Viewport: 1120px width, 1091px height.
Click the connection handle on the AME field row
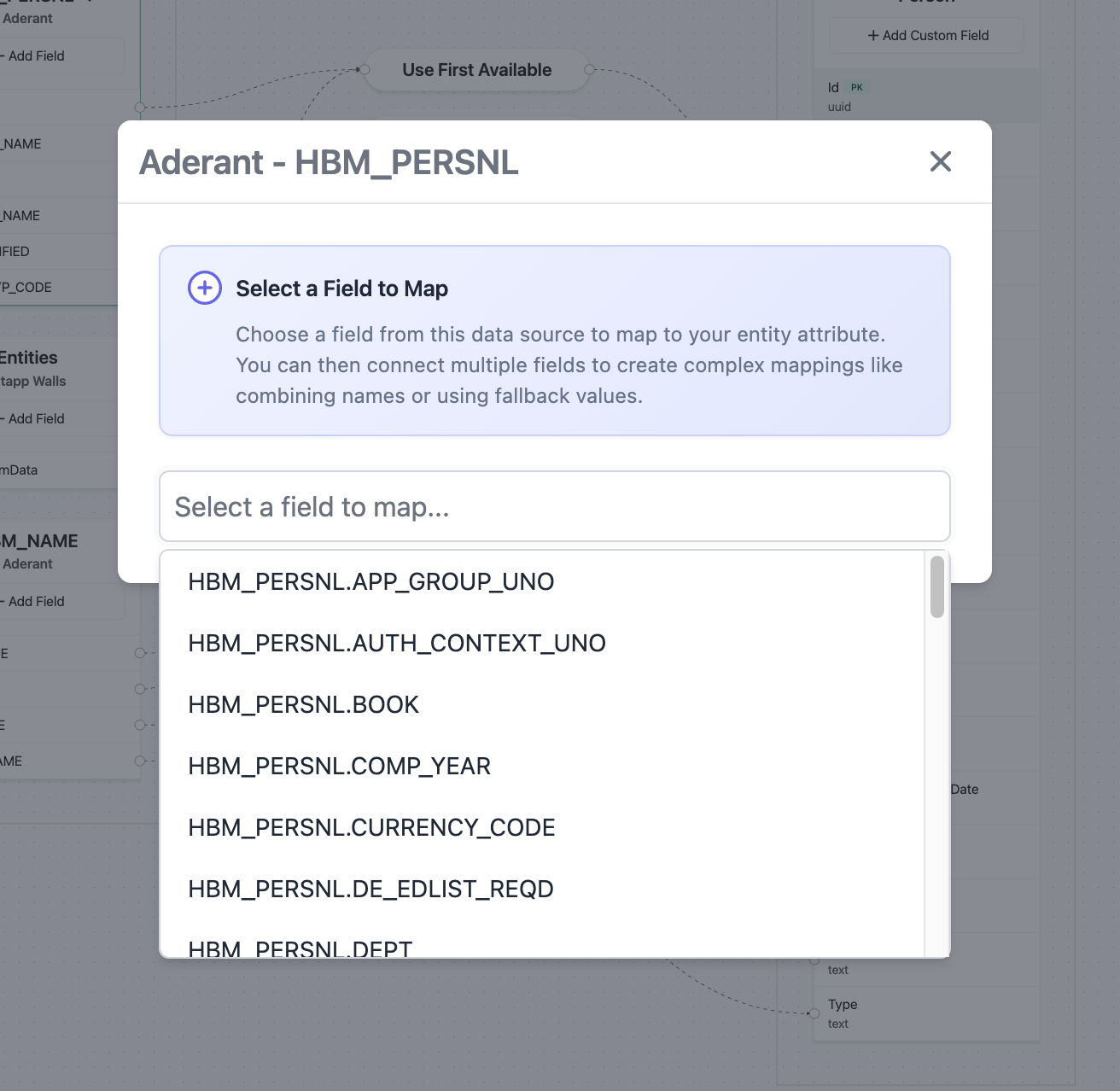tap(138, 761)
